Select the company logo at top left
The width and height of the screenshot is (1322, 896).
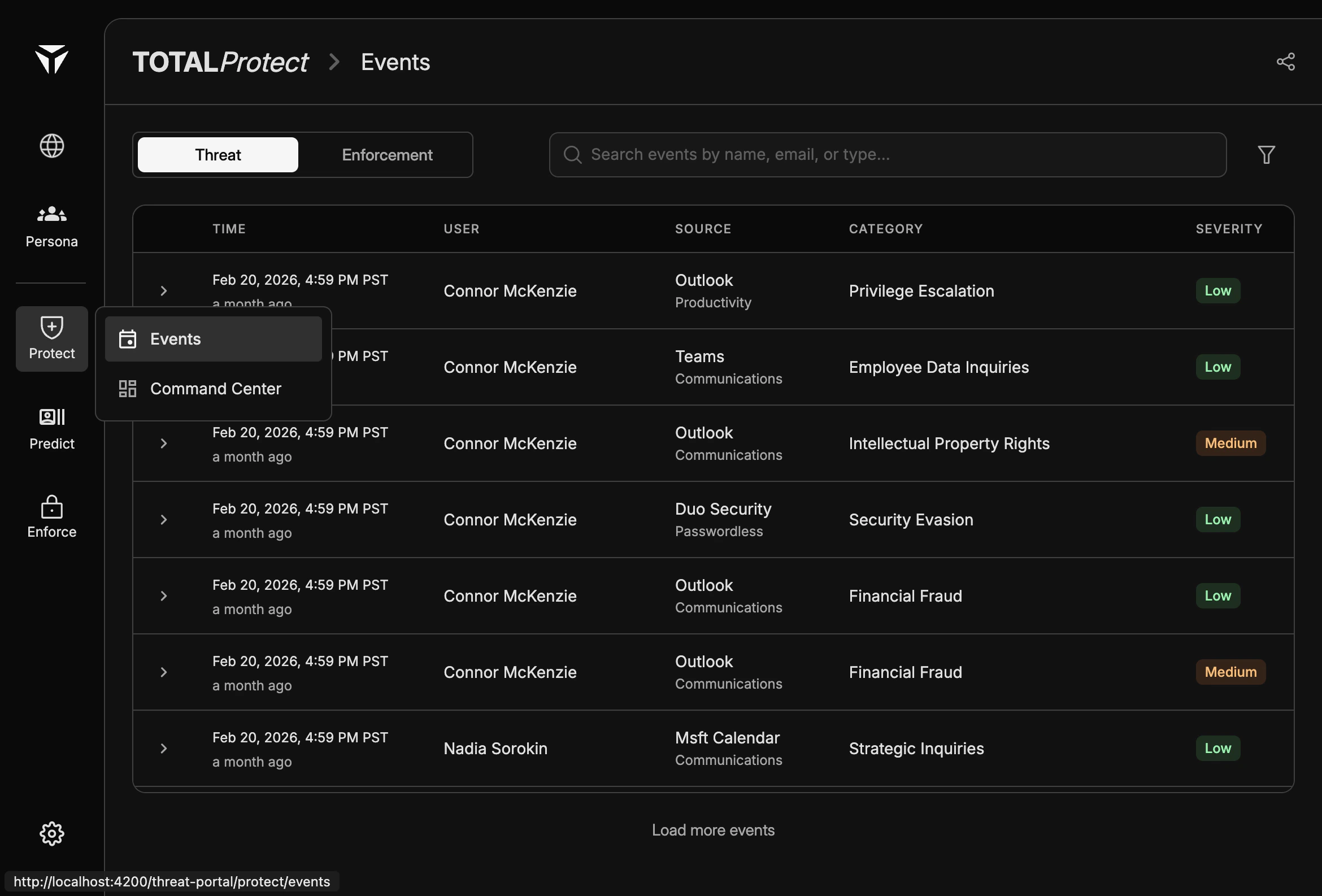[x=51, y=60]
